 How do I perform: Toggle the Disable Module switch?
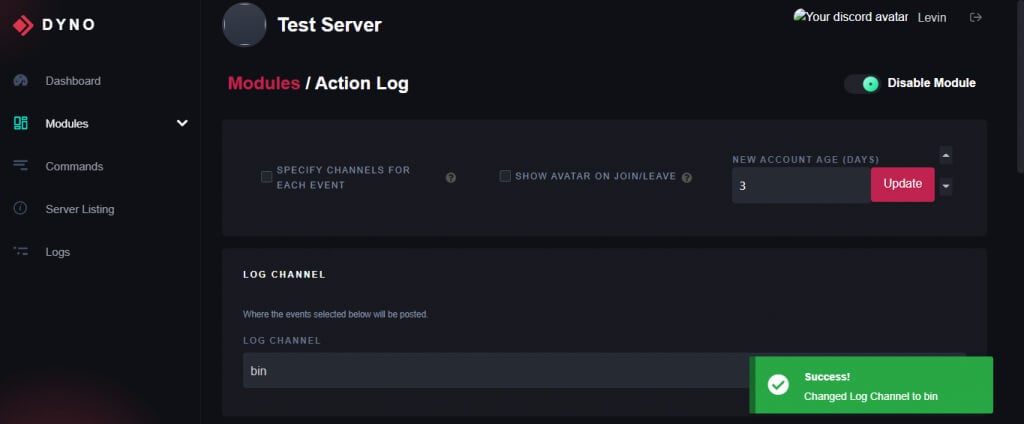point(861,83)
